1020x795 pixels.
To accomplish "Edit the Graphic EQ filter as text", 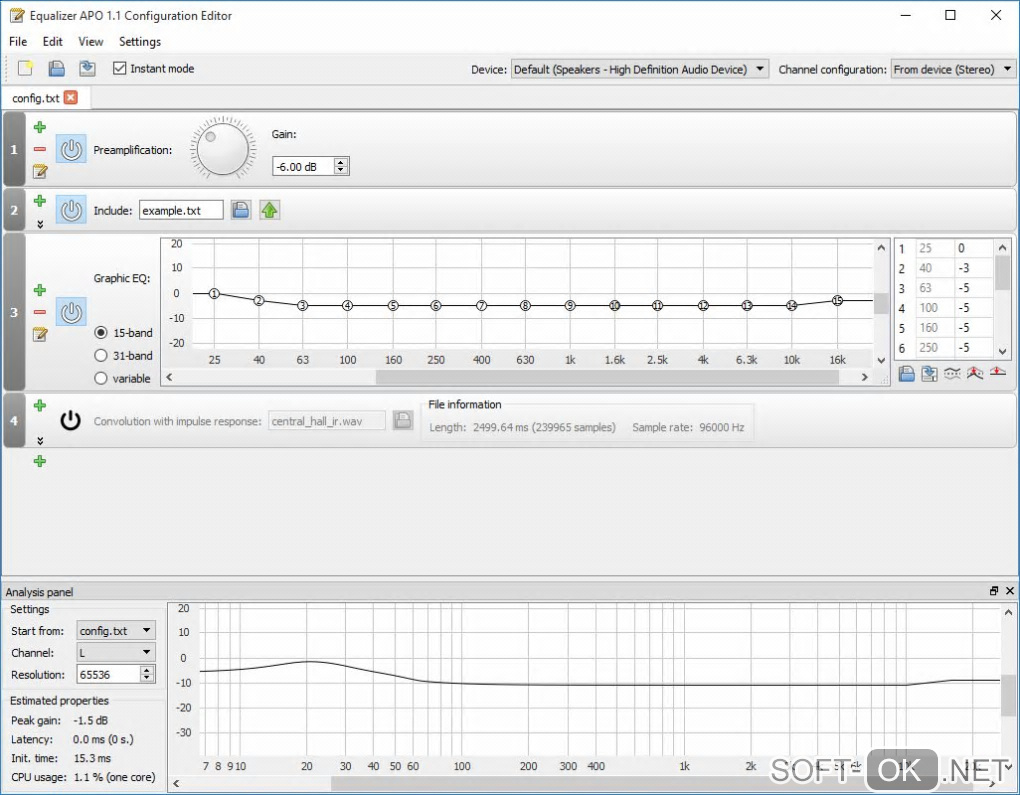I will [x=40, y=334].
